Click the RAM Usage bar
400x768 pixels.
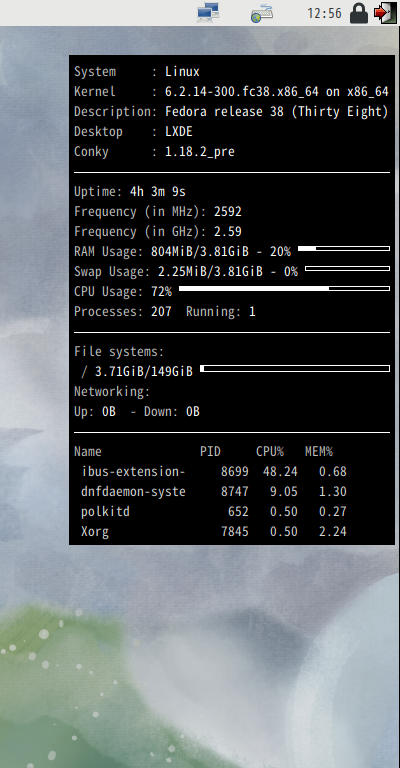pyautogui.click(x=344, y=249)
